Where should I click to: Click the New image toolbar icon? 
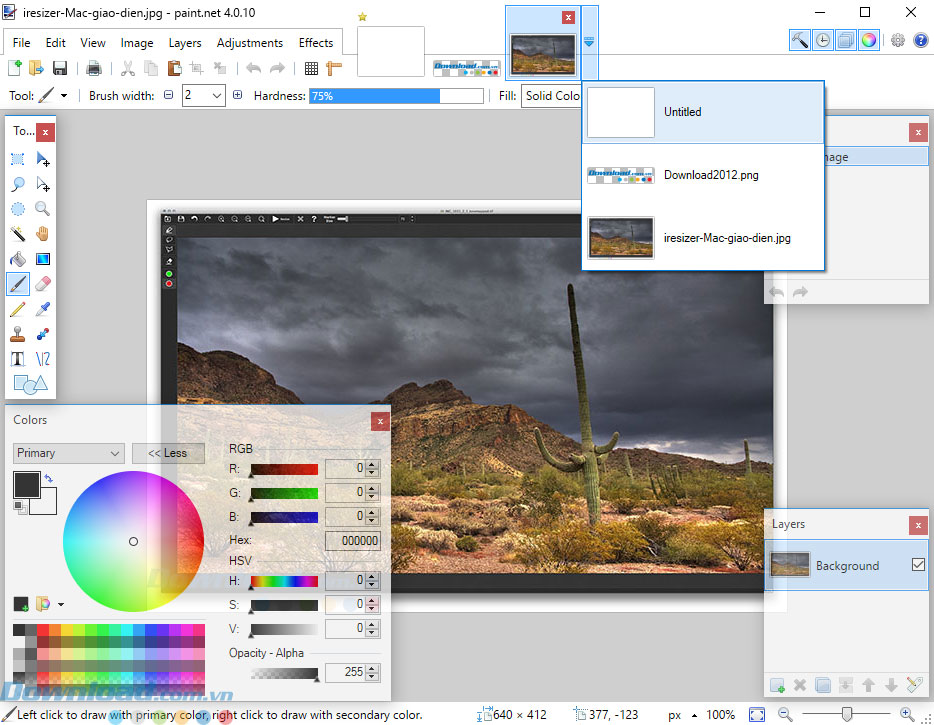tap(15, 68)
